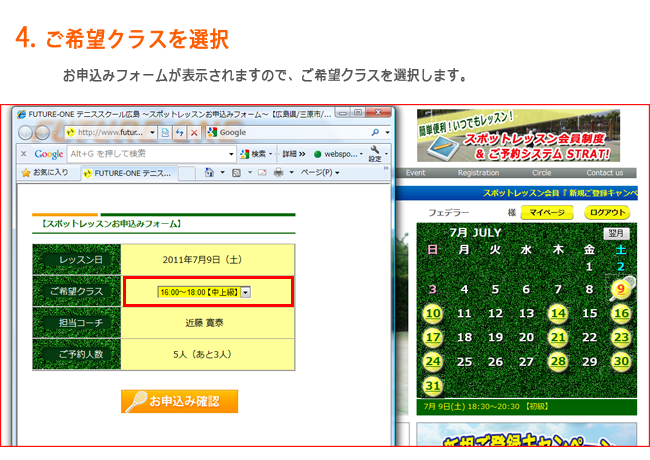Screen dimensions: 650x460
Task: Click the My Page yellow button
Action: pyautogui.click(x=547, y=213)
